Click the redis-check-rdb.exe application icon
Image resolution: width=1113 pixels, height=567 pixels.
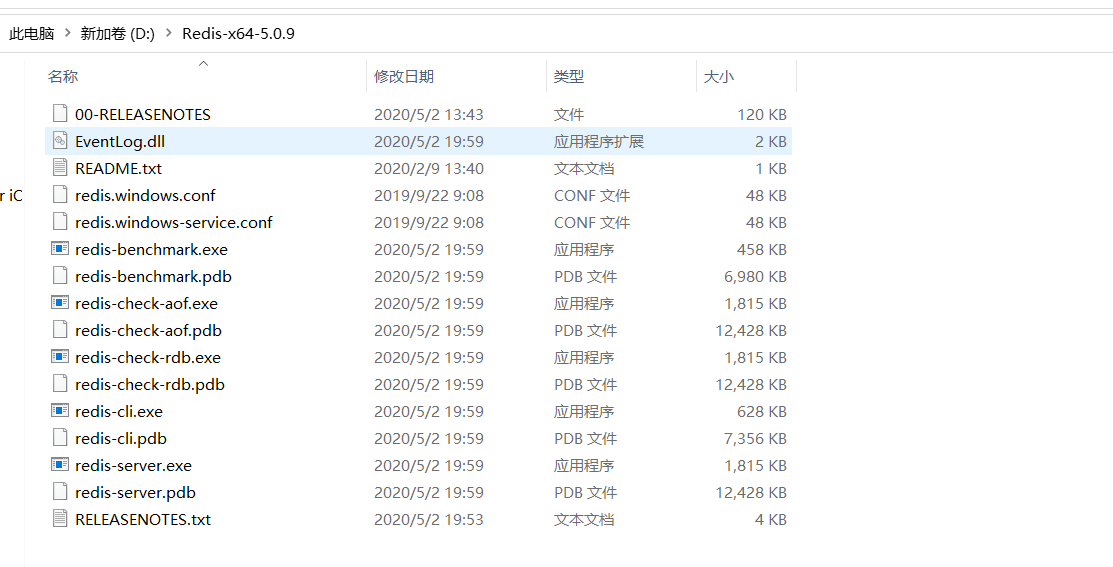point(60,356)
